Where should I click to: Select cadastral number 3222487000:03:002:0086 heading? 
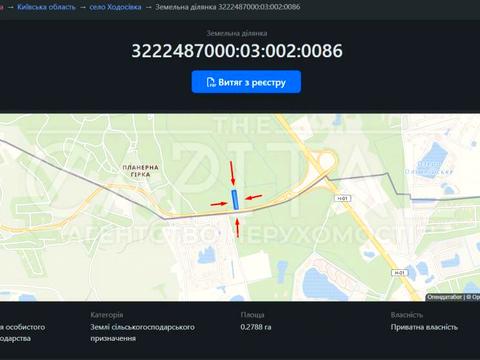[x=237, y=51]
